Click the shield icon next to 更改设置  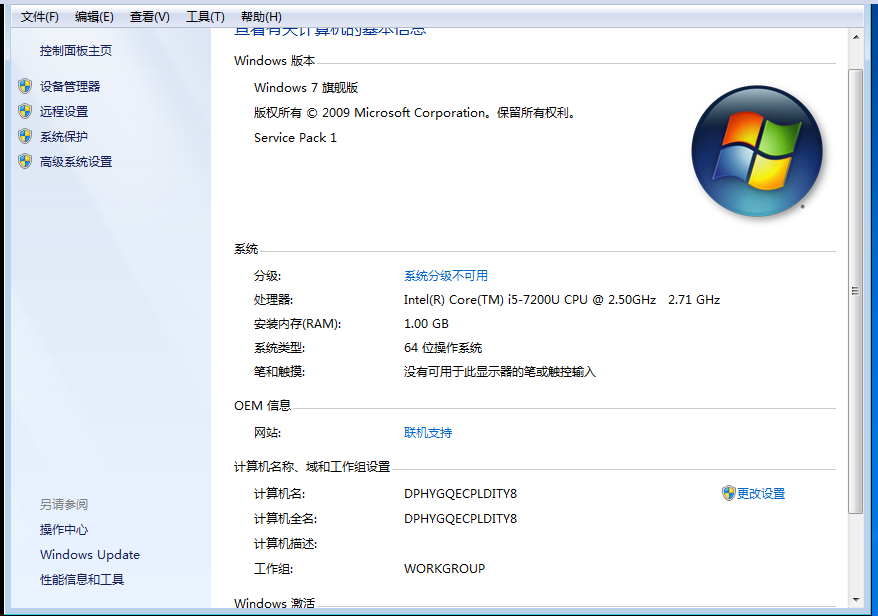[x=728, y=493]
